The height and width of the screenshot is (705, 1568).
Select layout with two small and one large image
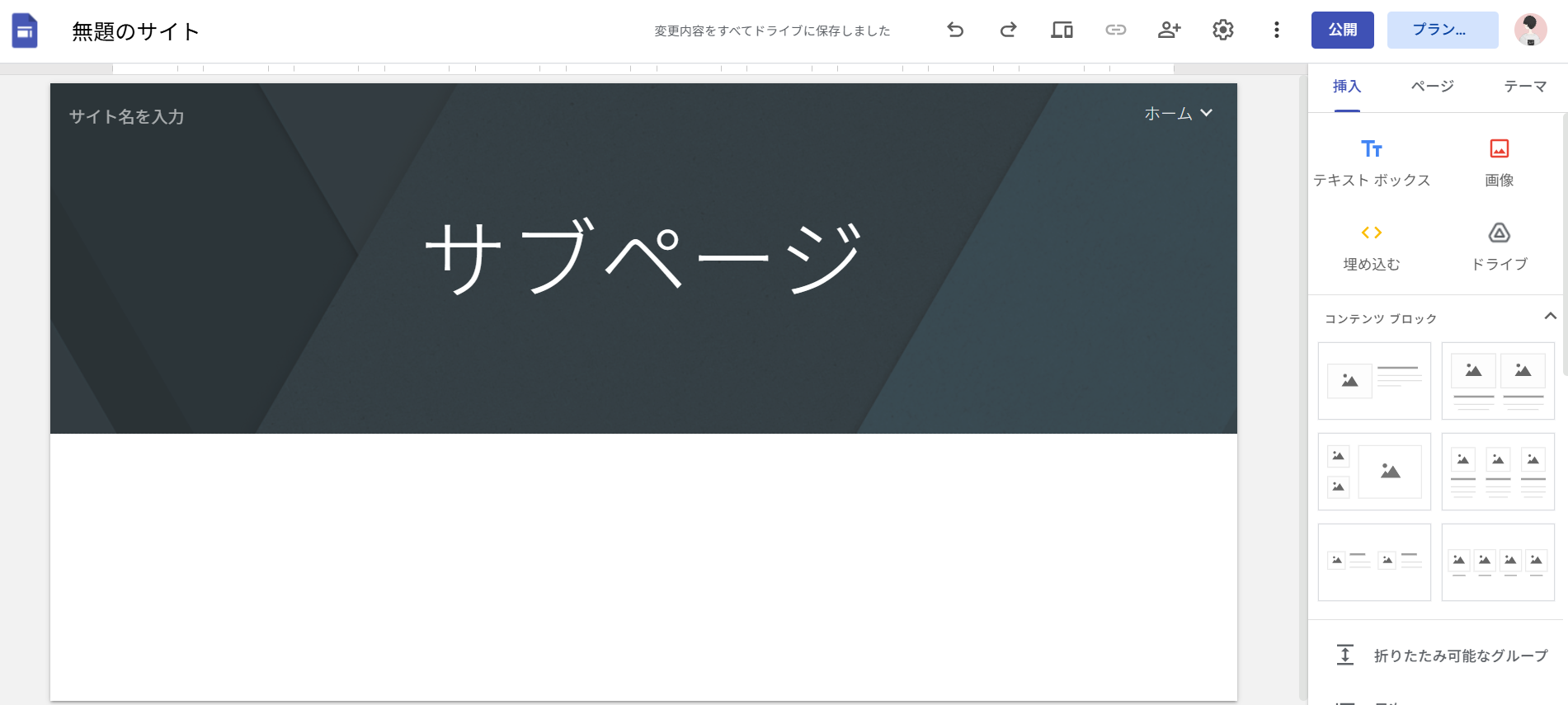tap(1374, 472)
